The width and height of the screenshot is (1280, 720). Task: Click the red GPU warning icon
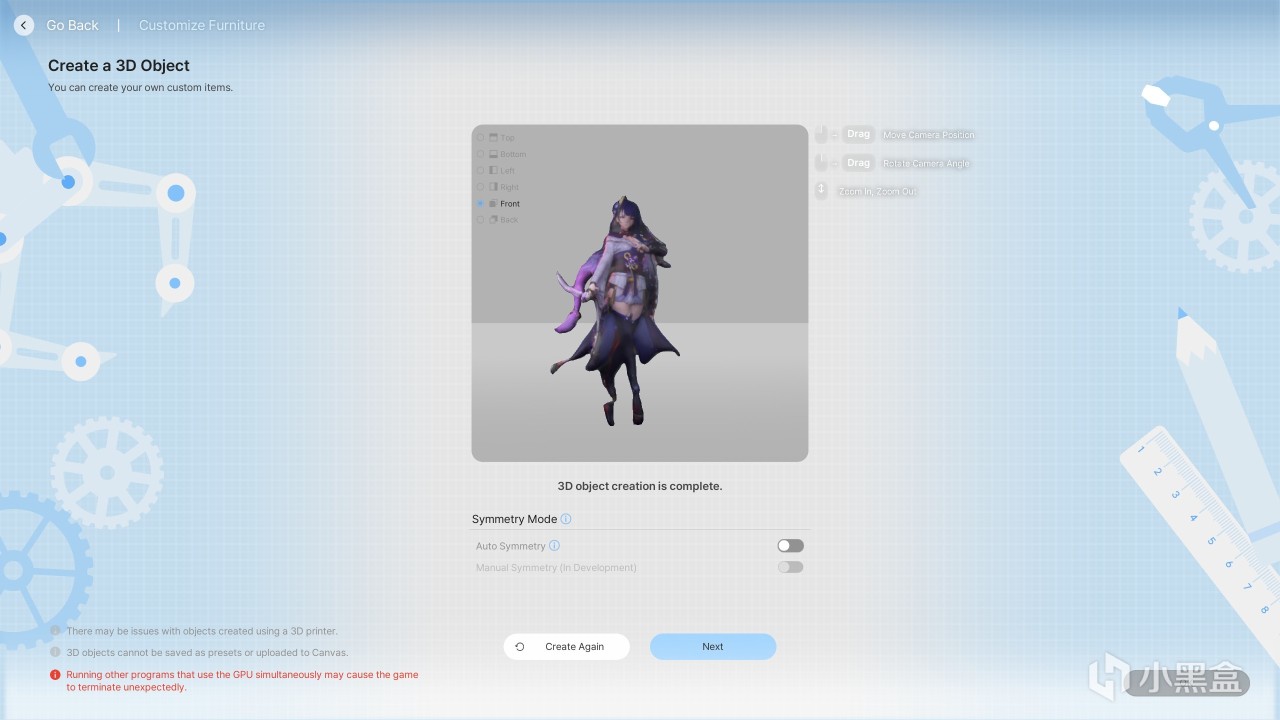pos(55,675)
